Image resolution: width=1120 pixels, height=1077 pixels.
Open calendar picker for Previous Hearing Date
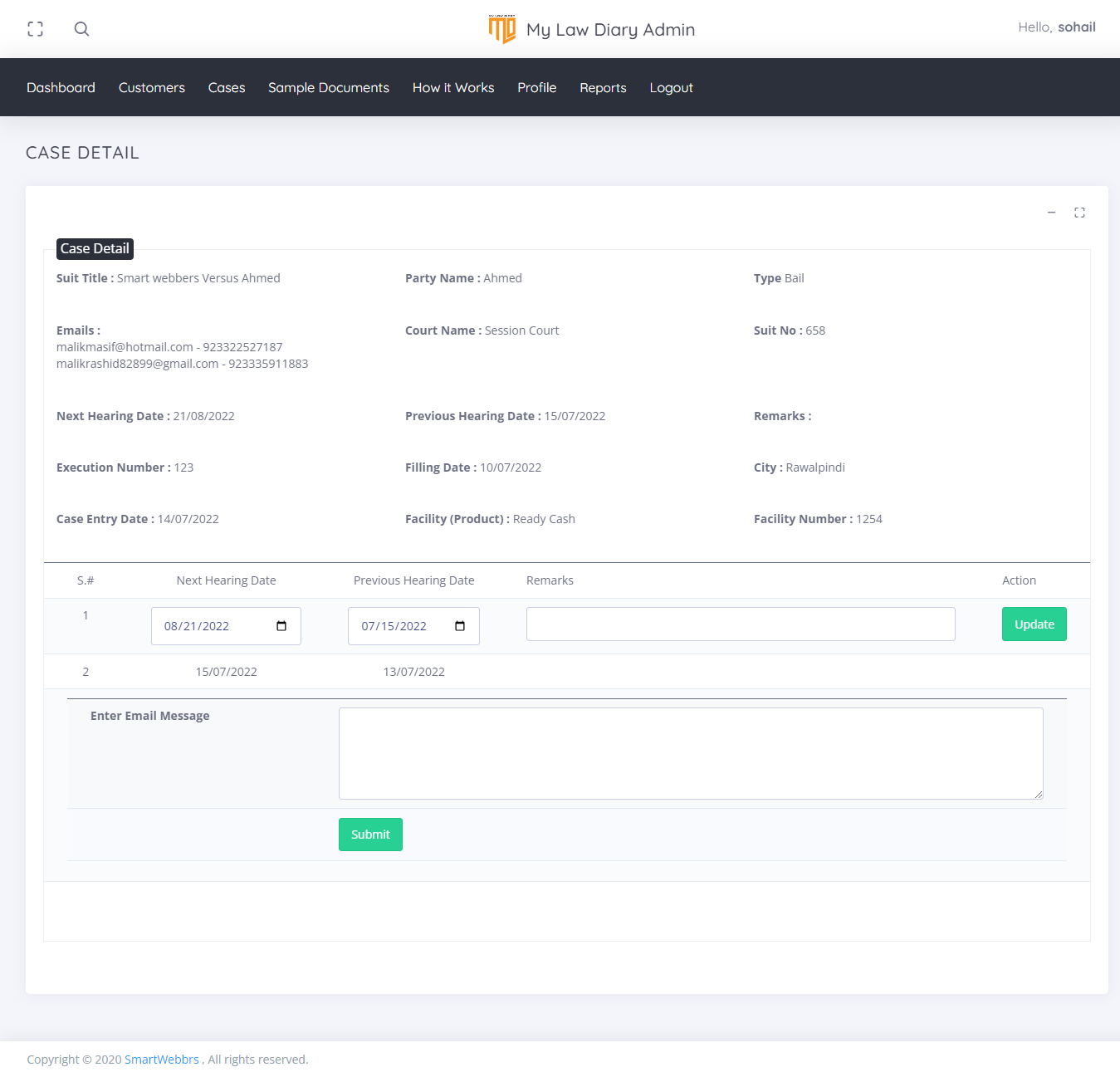click(460, 626)
